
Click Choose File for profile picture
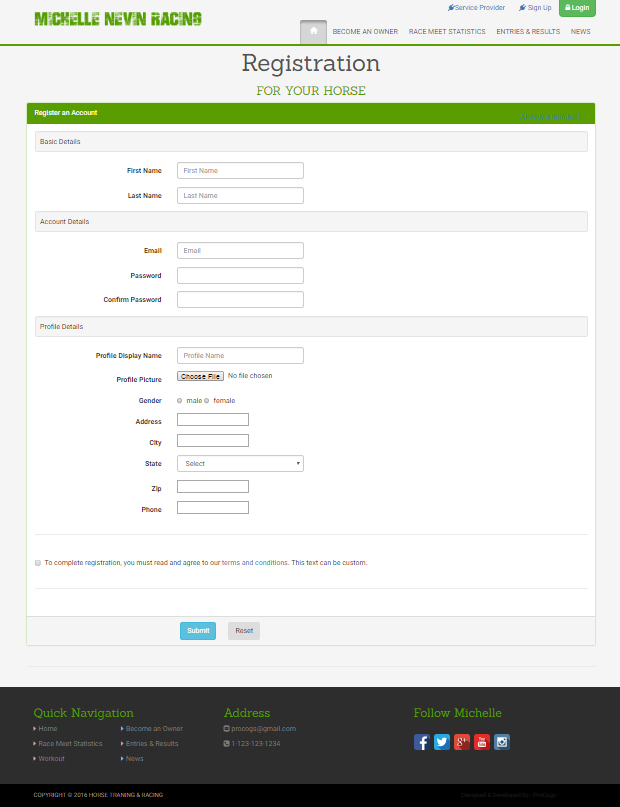tap(200, 377)
